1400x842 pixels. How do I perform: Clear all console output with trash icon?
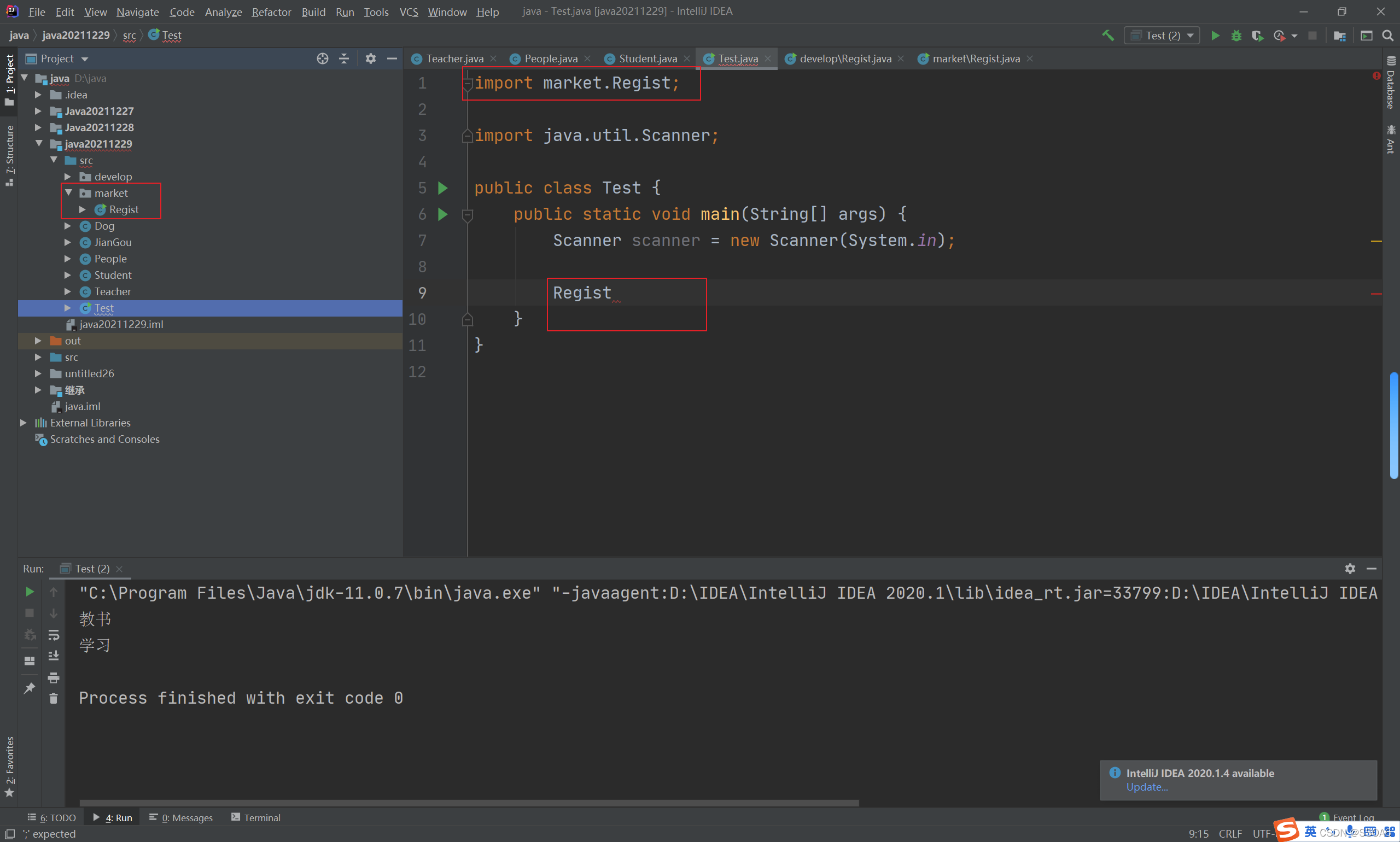tap(54, 698)
